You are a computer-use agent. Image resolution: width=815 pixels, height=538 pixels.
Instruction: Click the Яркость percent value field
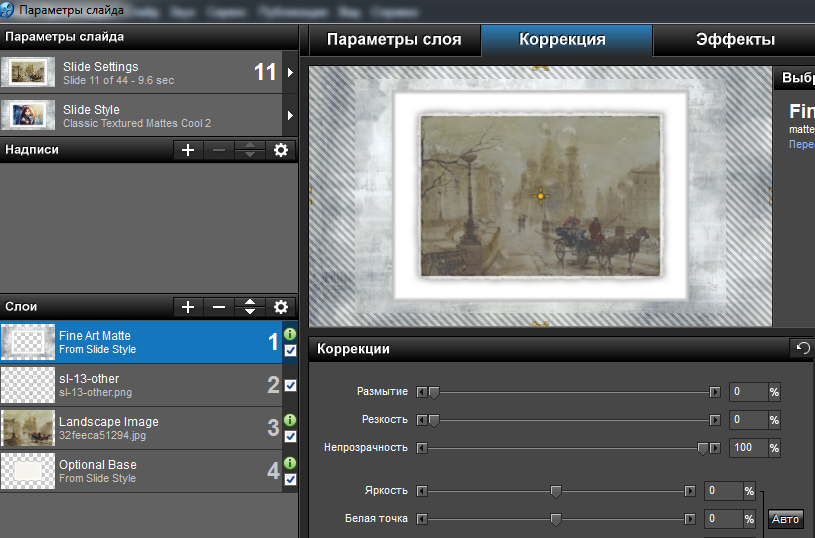pyautogui.click(x=724, y=491)
